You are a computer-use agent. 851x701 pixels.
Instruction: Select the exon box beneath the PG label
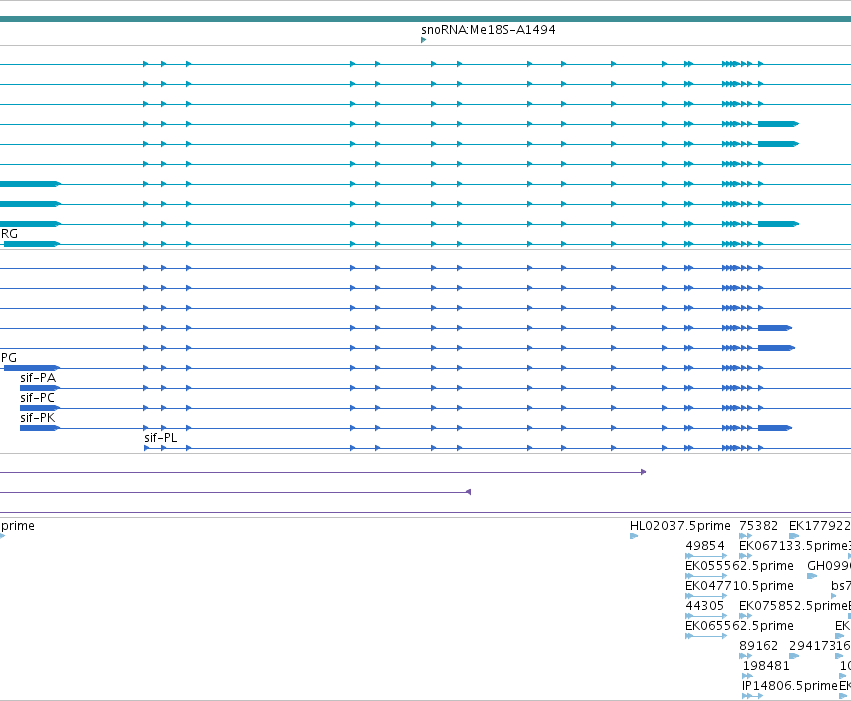click(x=31, y=368)
